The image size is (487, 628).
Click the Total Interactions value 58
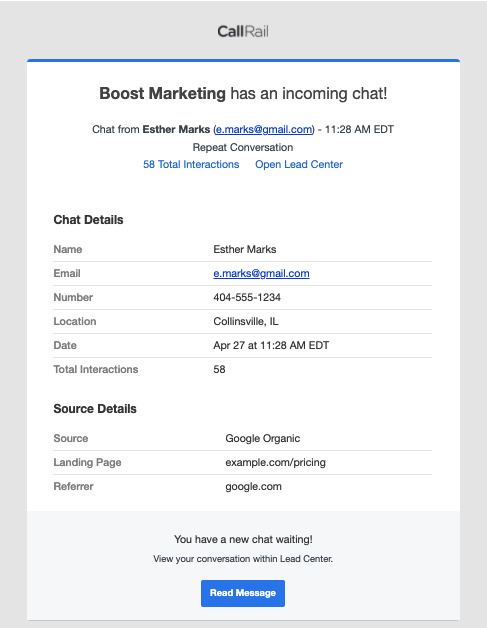pos(219,370)
